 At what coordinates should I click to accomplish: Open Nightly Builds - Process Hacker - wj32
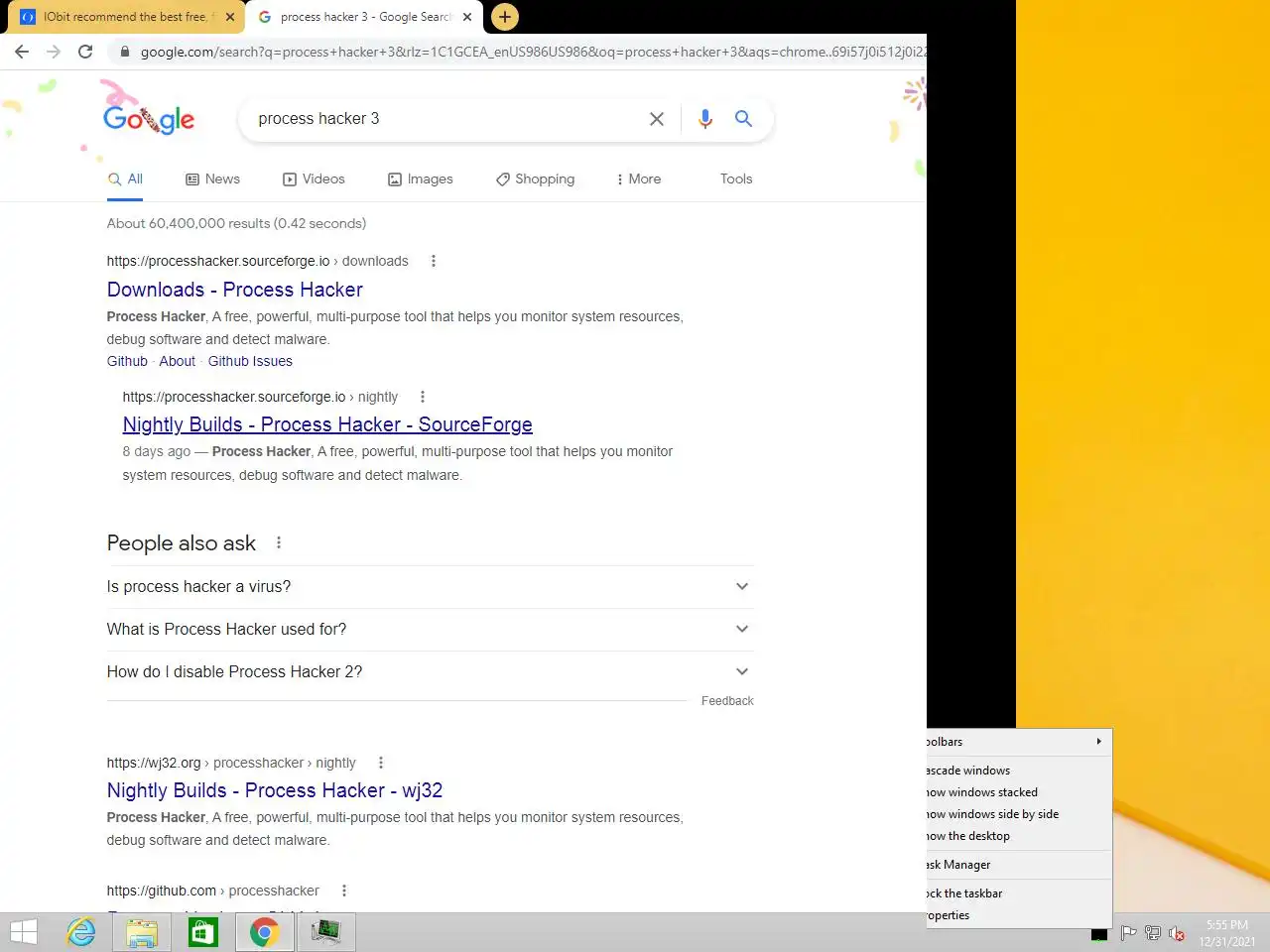275,790
